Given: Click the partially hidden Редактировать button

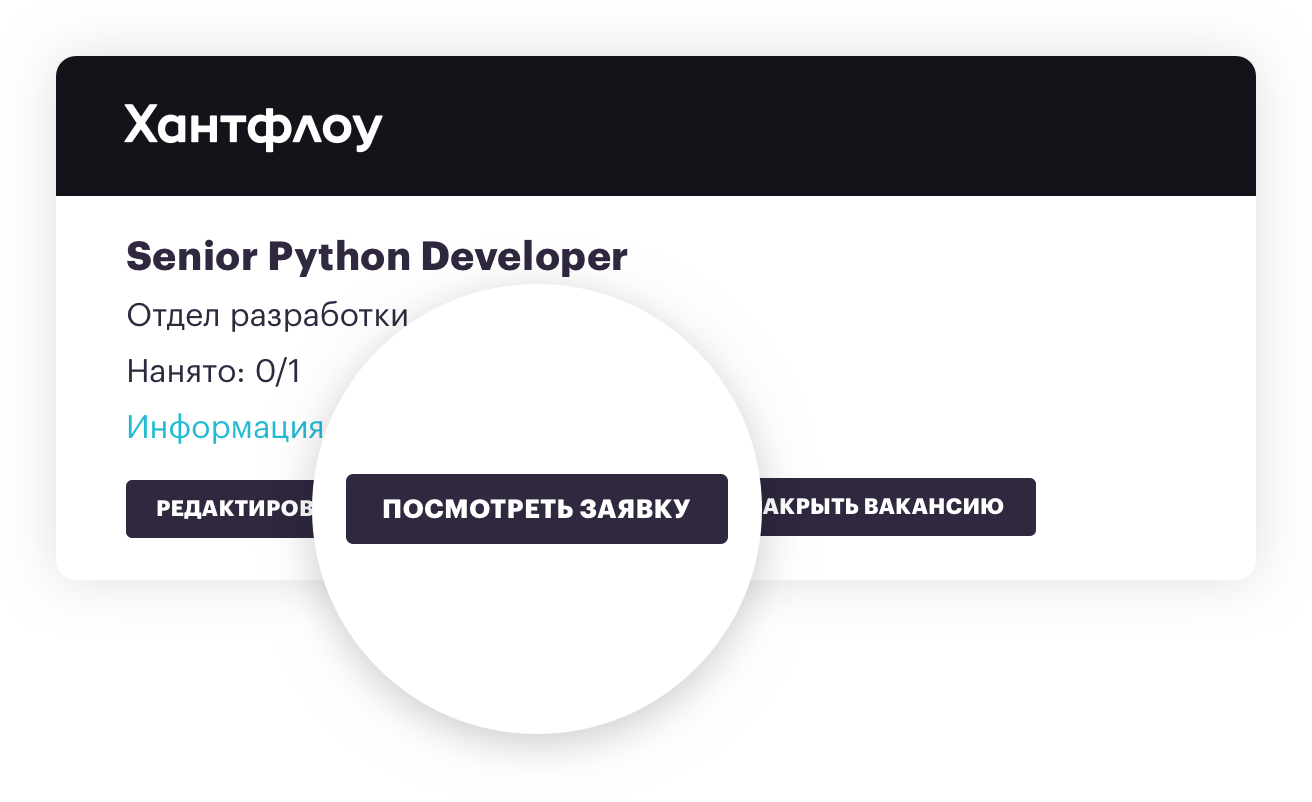Looking at the screenshot, I should click(x=227, y=508).
